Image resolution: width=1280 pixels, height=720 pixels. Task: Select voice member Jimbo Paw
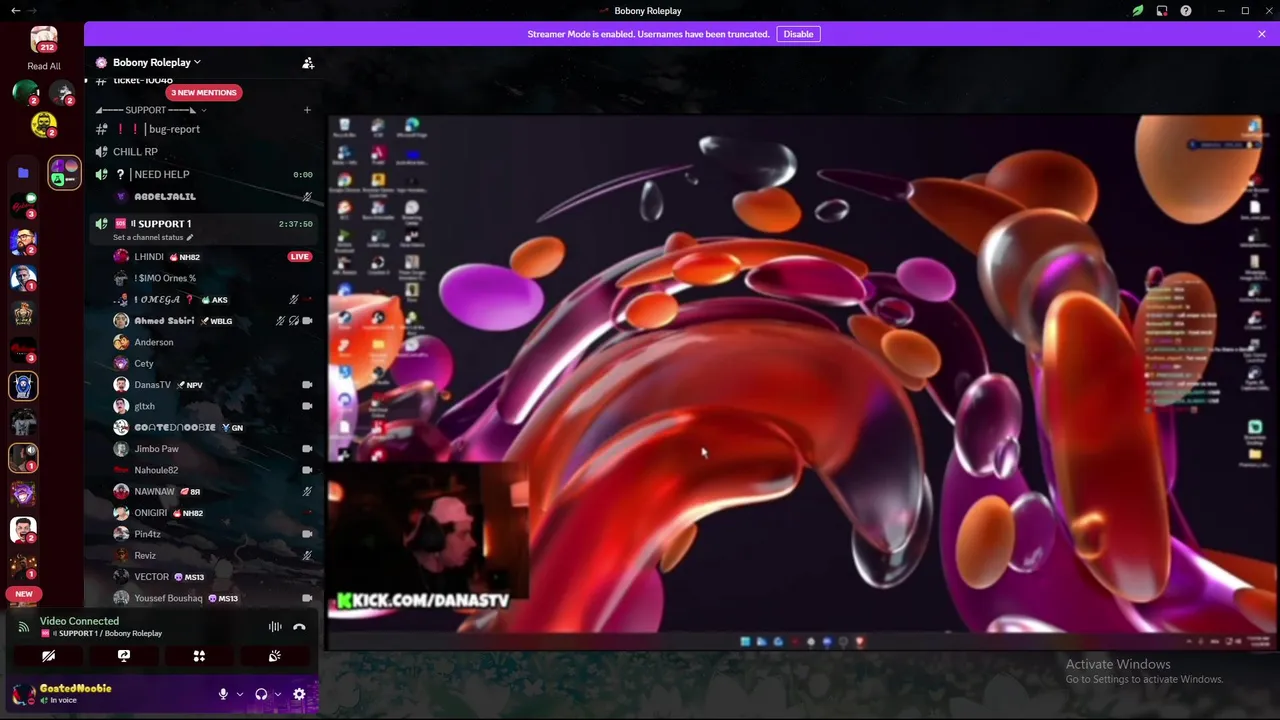pos(212,449)
